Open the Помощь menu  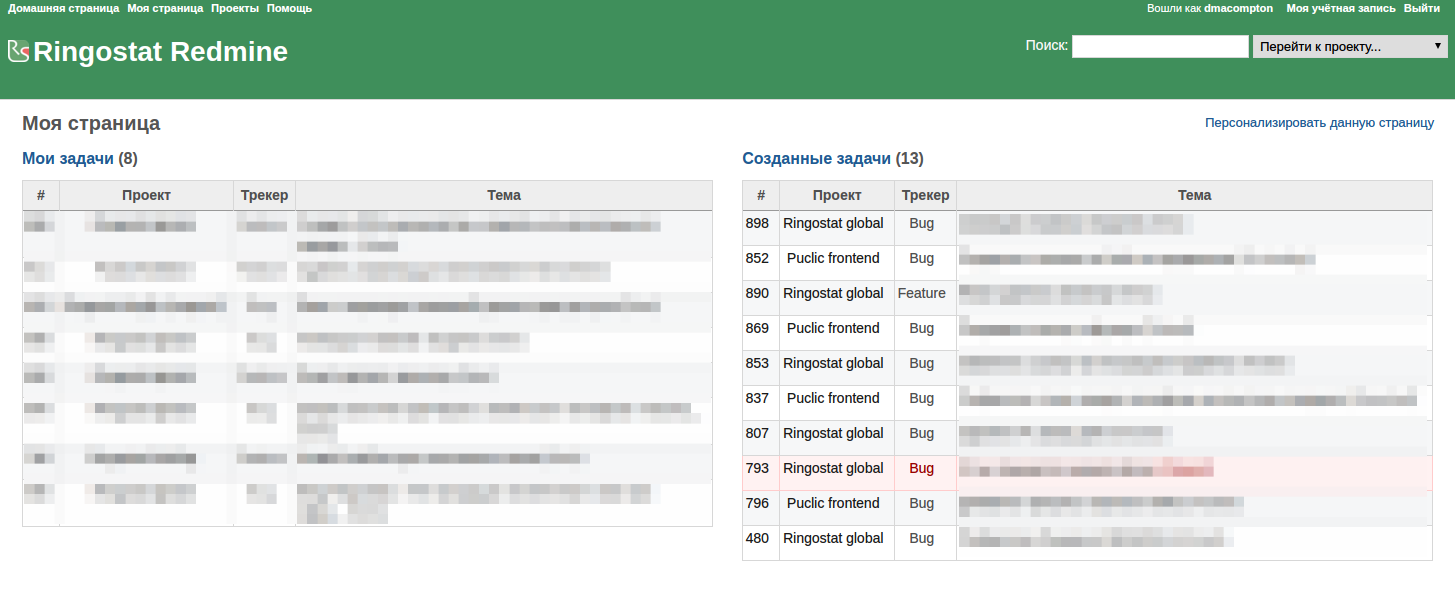point(290,8)
